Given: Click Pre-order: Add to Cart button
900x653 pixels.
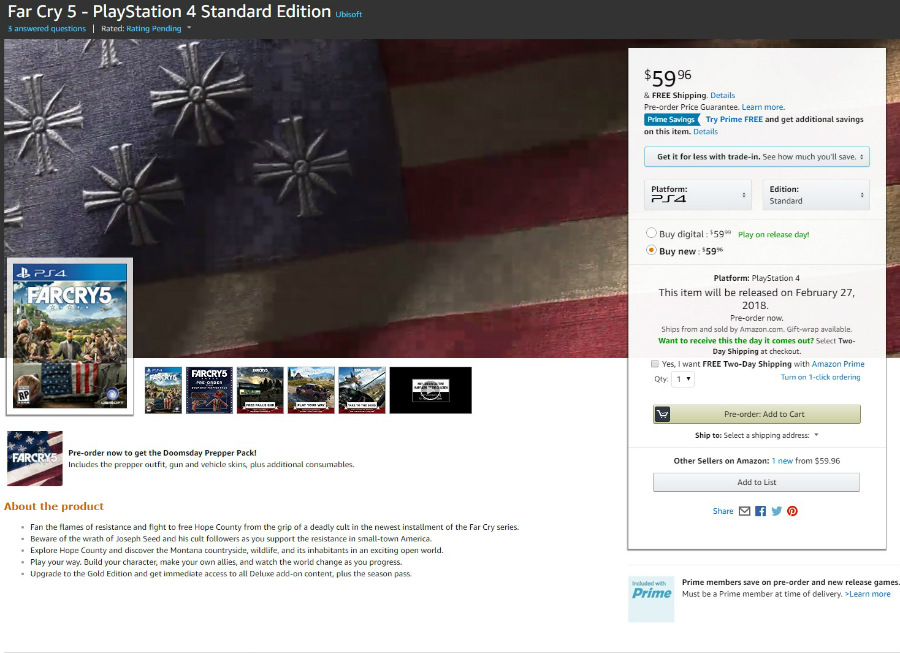Looking at the screenshot, I should [x=757, y=414].
